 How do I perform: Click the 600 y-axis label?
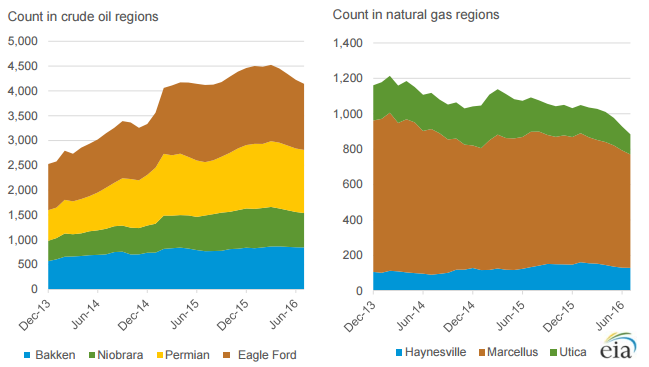(353, 184)
